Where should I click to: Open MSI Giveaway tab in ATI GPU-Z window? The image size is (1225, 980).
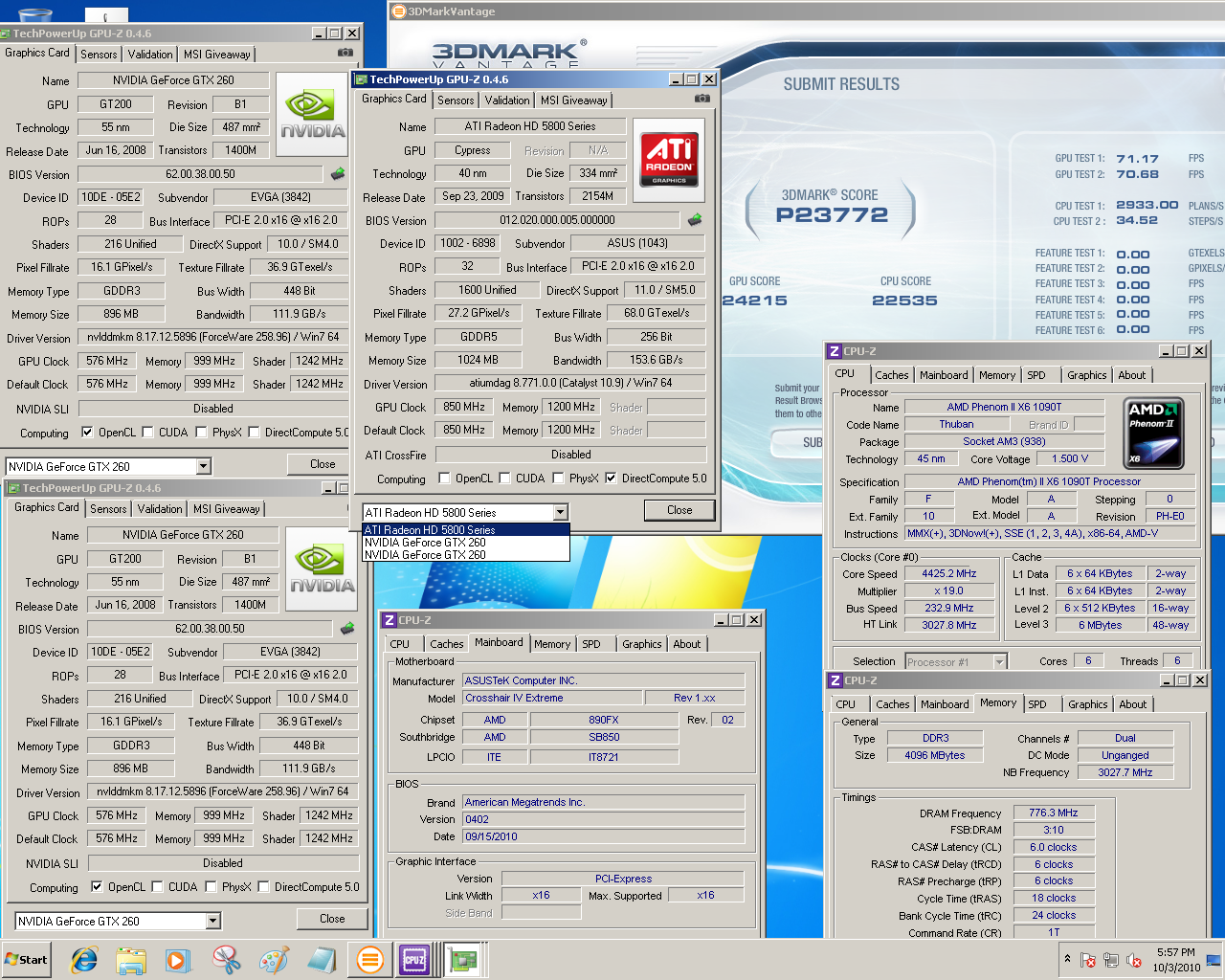(x=573, y=100)
